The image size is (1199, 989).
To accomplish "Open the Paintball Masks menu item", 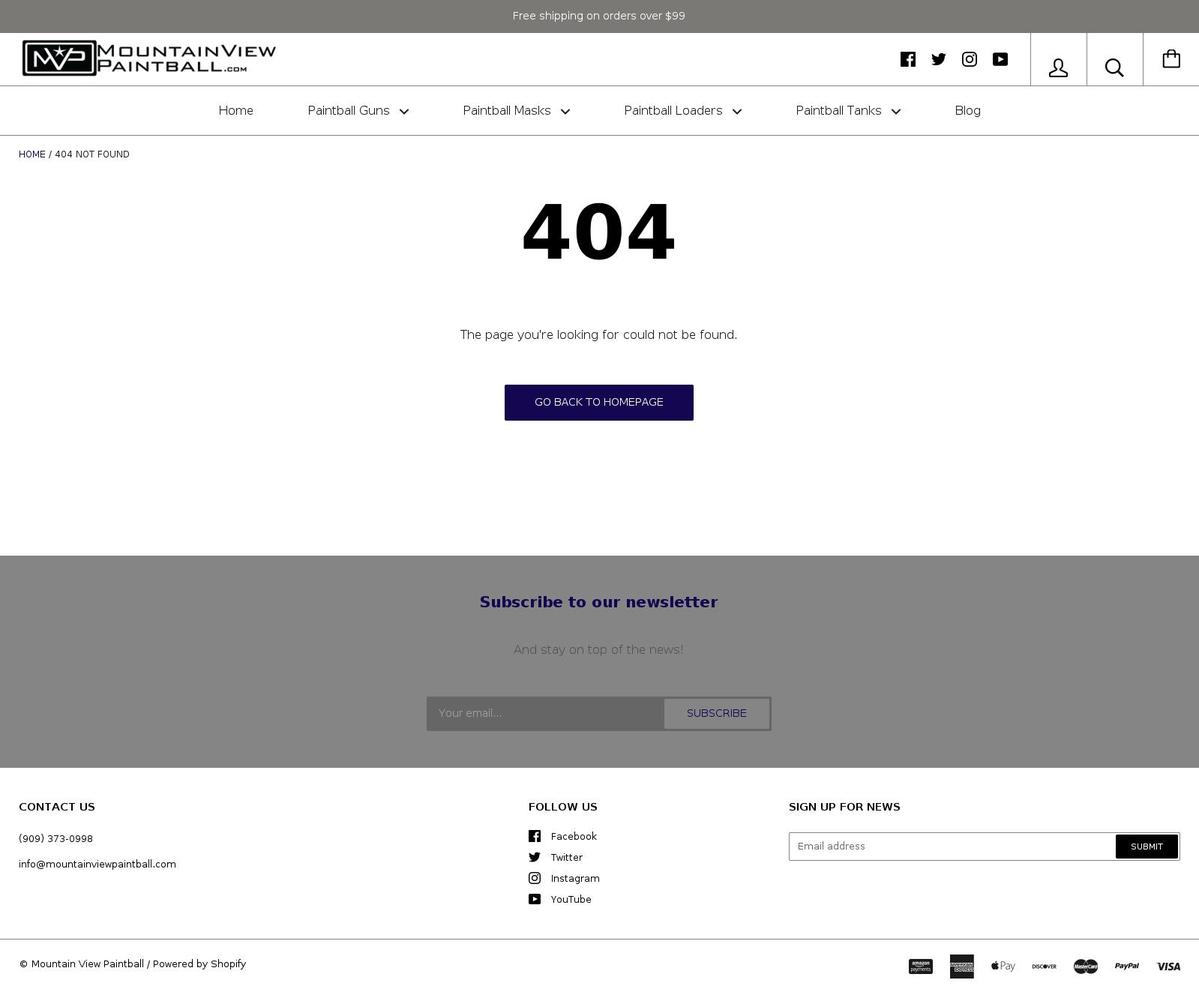I will coord(507,111).
